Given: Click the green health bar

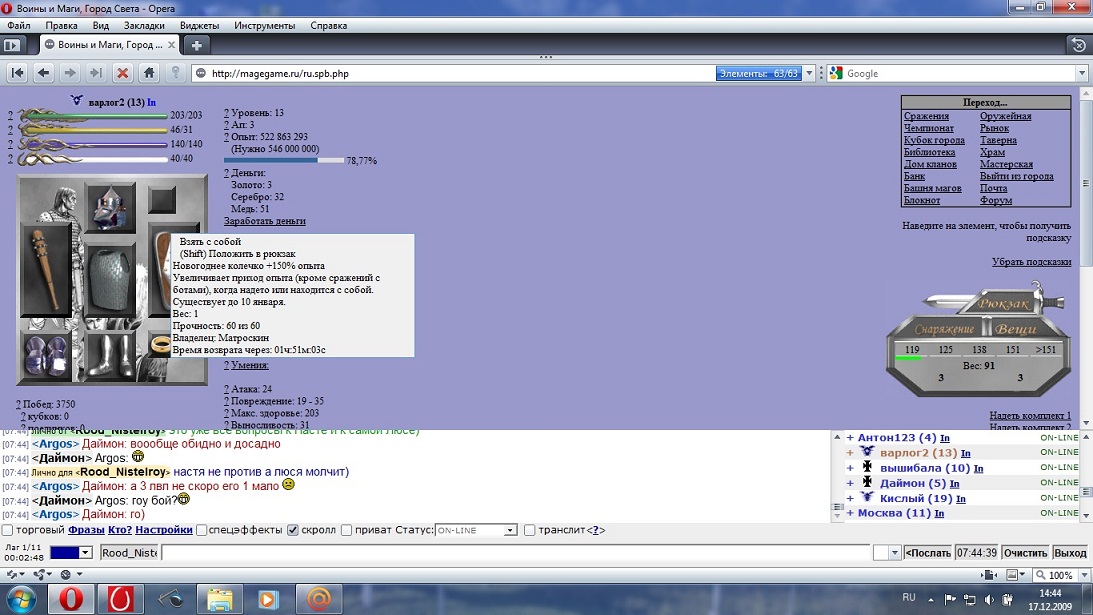Looking at the screenshot, I should (93, 116).
